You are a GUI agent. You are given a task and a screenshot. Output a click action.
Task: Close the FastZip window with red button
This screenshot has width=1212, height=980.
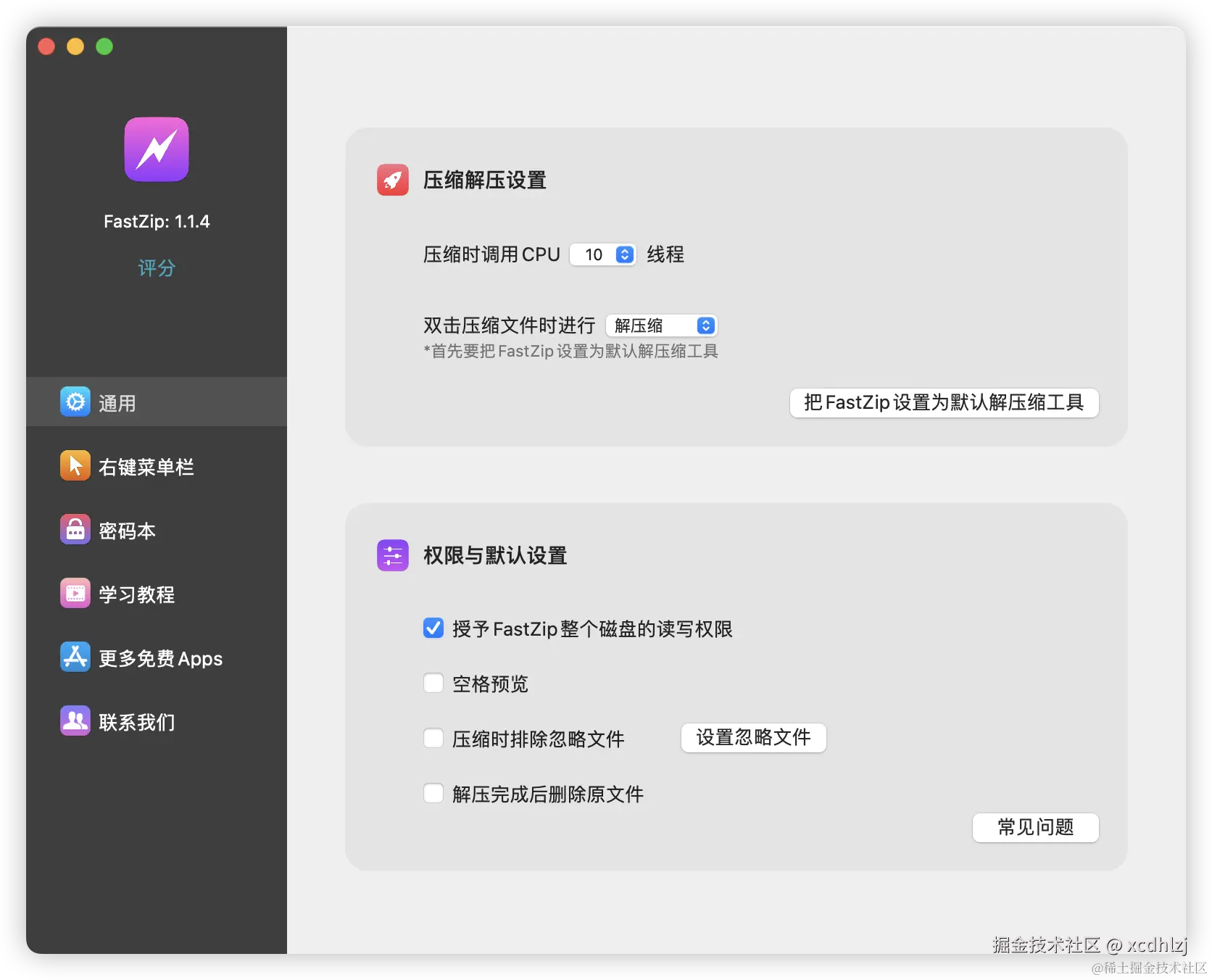tap(46, 46)
